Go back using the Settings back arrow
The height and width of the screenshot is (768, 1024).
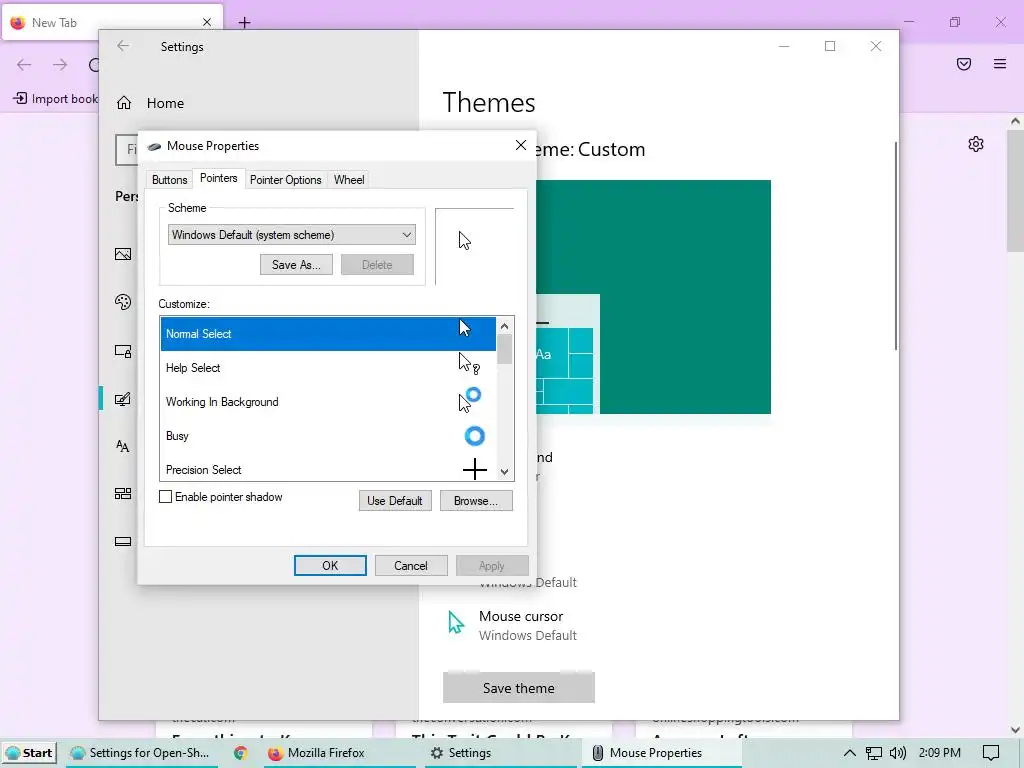tap(123, 46)
